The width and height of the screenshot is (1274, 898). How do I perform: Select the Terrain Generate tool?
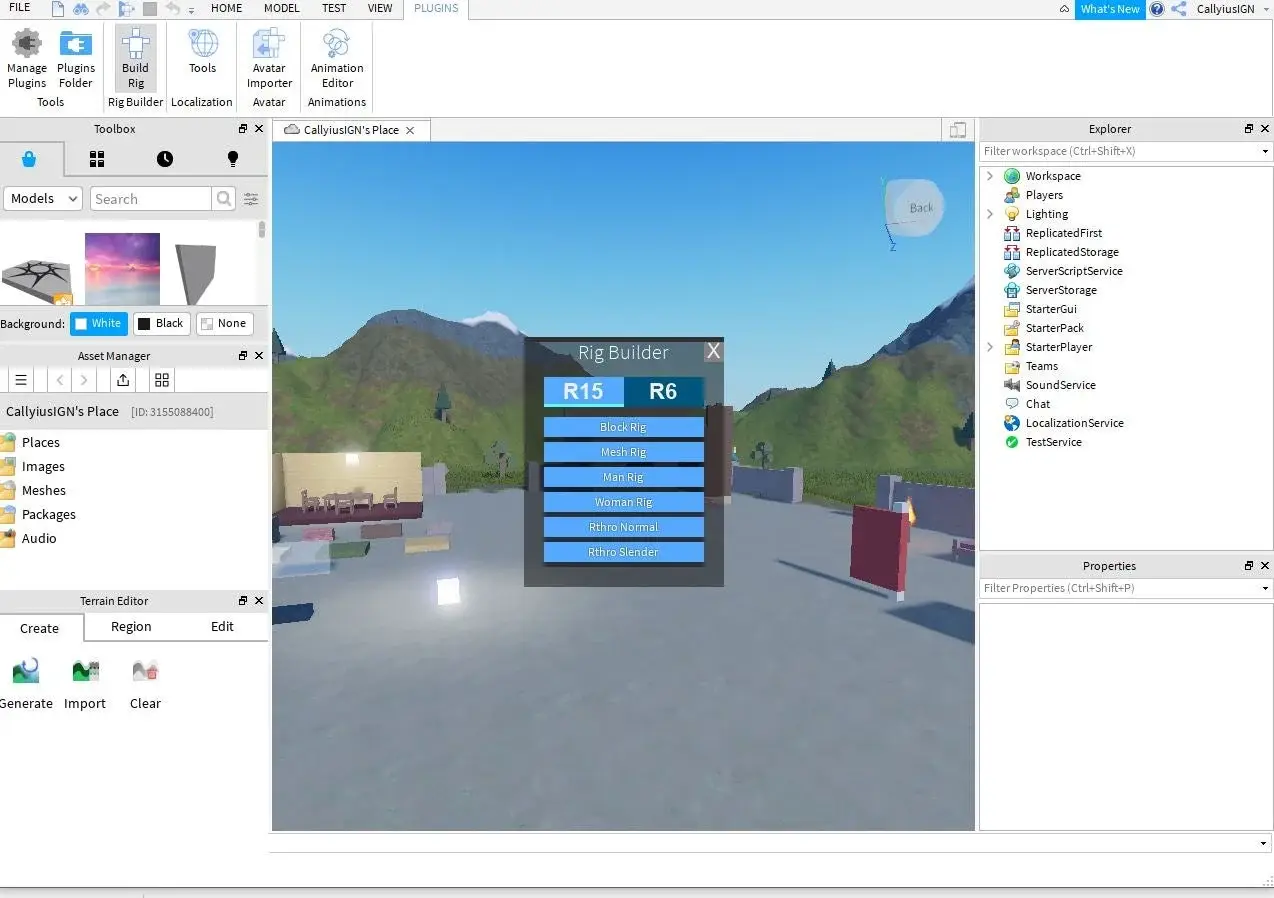[x=26, y=683]
